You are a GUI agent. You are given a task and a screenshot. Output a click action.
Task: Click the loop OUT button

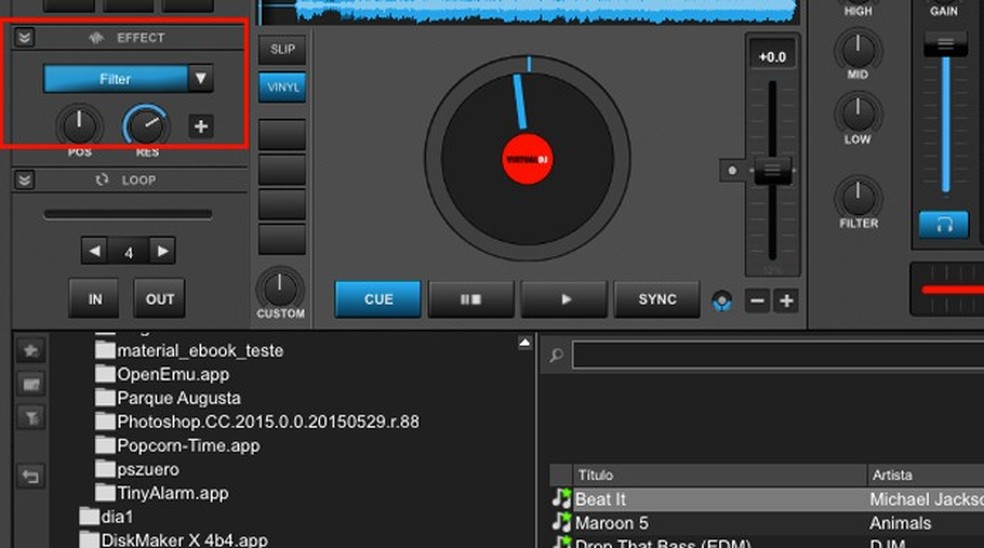pos(159,299)
